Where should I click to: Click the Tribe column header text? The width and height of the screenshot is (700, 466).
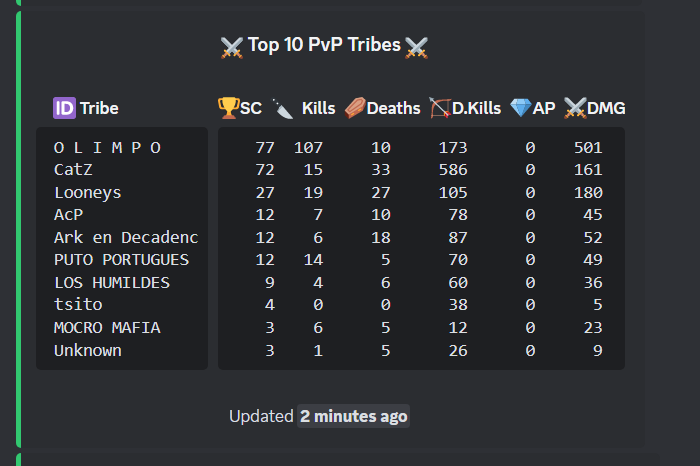point(99,108)
